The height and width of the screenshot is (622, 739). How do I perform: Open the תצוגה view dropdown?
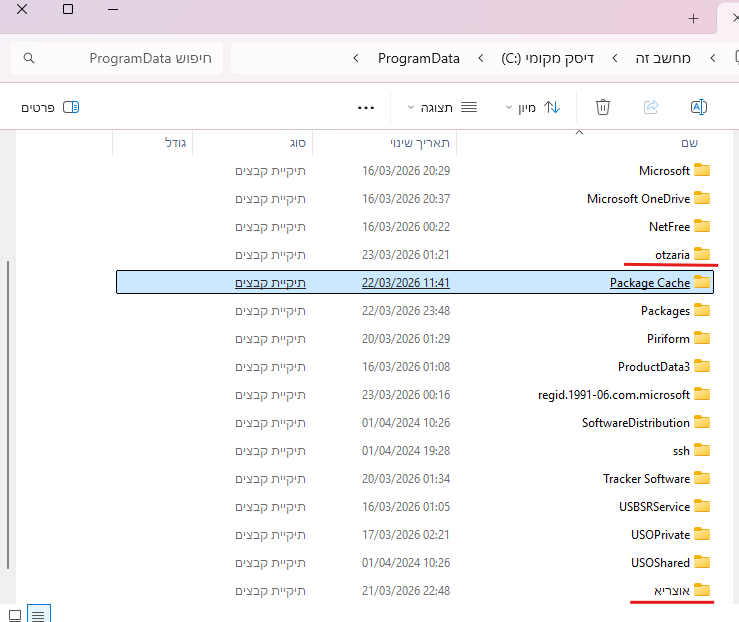click(442, 108)
